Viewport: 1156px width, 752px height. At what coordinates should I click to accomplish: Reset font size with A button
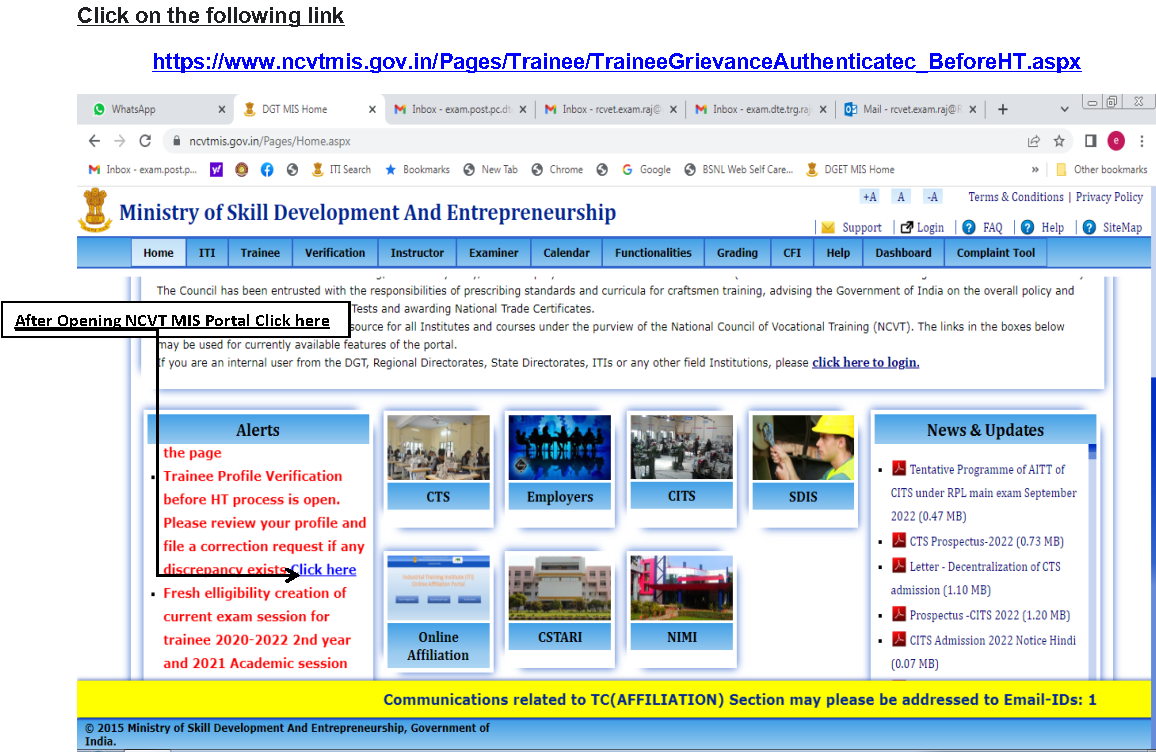click(x=901, y=197)
